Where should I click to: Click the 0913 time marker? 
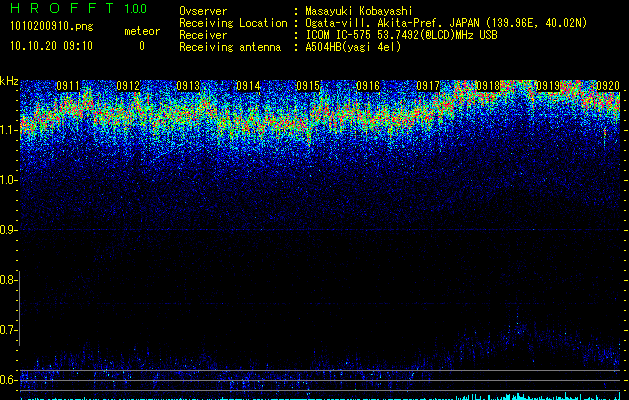coord(188,86)
